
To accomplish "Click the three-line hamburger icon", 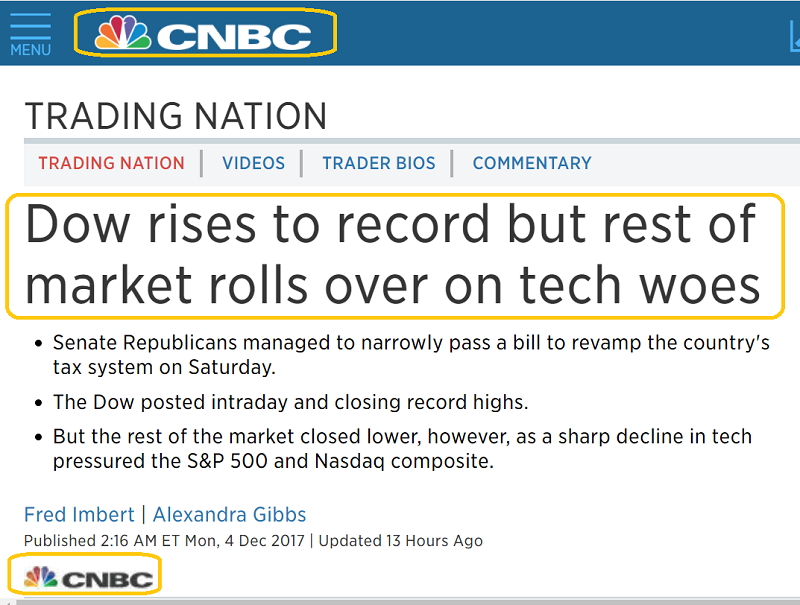I will (30, 25).
